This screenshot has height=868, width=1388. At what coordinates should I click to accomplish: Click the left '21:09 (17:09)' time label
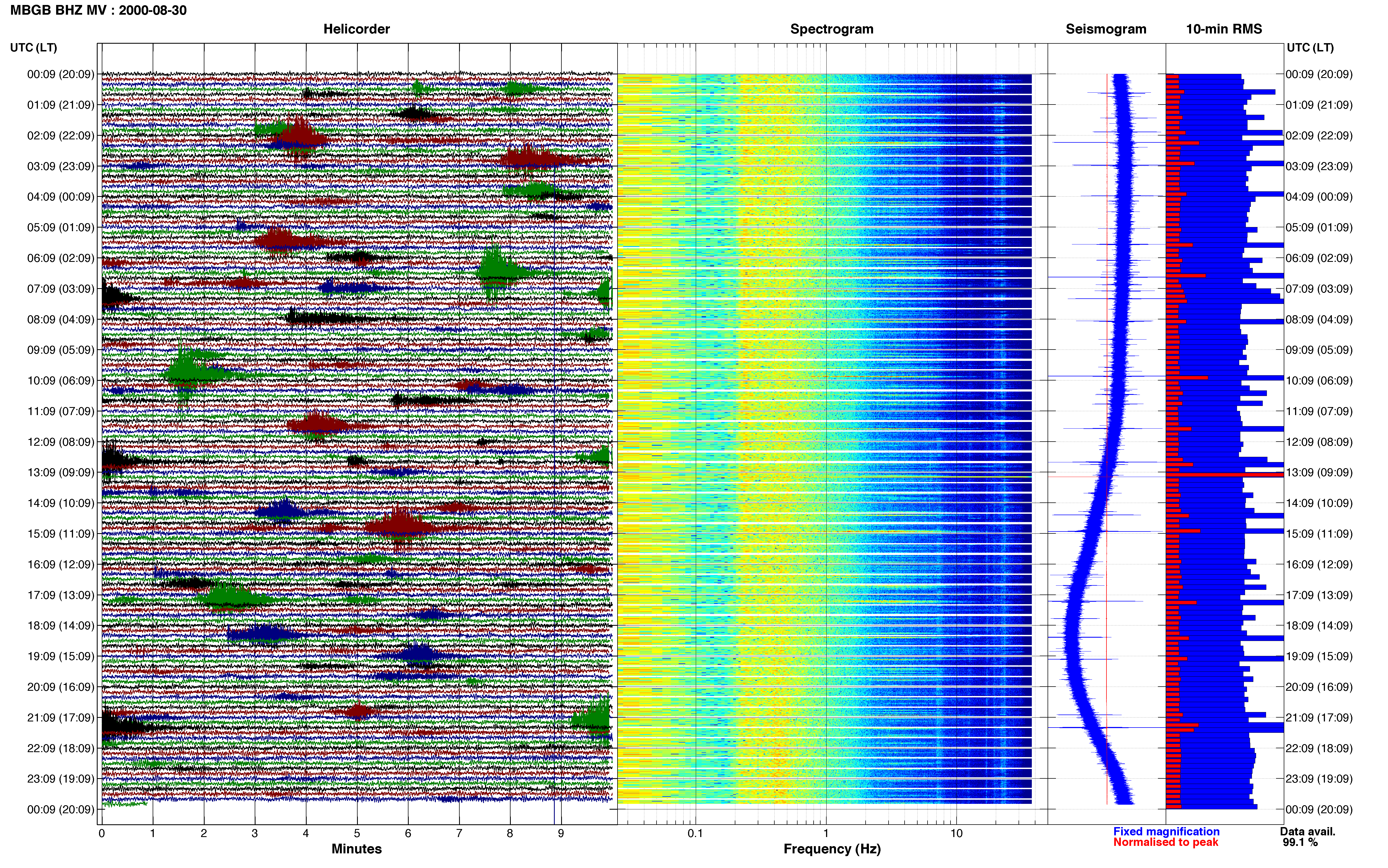(60, 718)
